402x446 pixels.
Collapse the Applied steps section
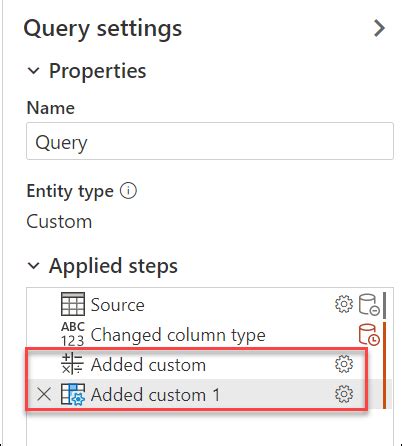(x=34, y=266)
